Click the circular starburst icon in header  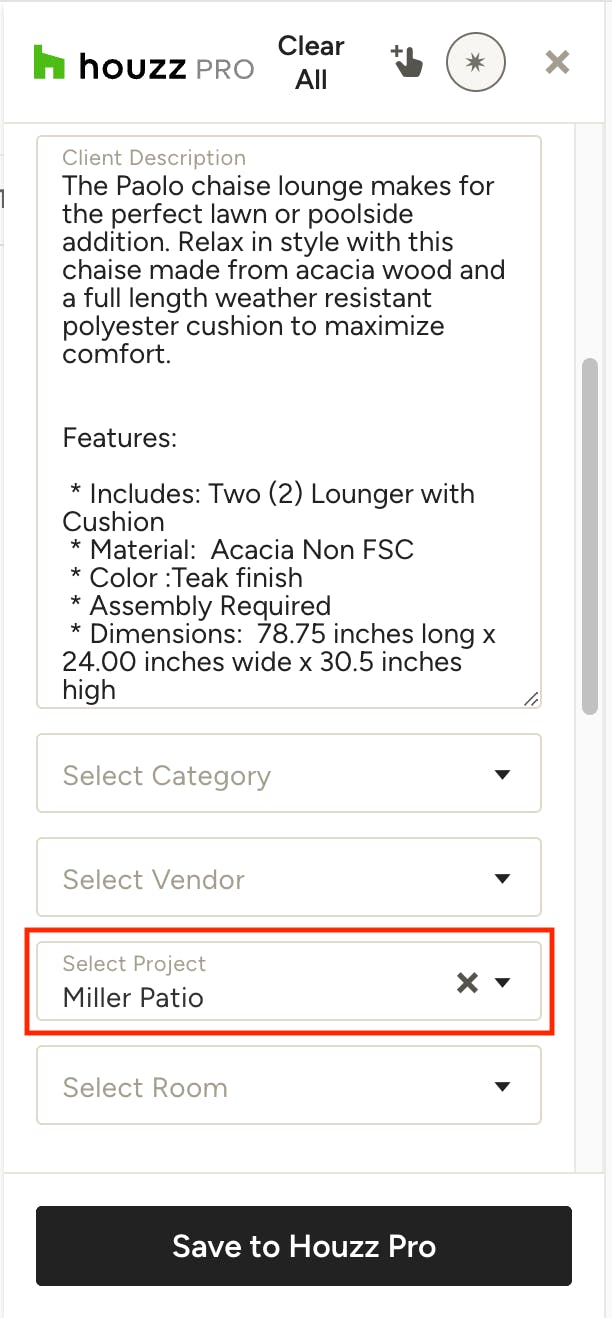coord(476,62)
